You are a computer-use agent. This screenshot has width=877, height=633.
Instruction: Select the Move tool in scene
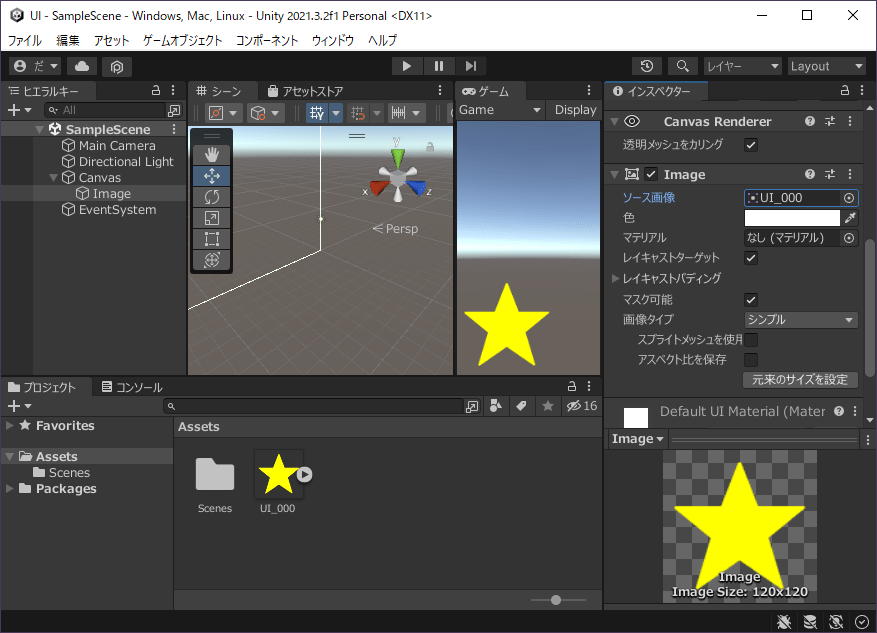click(211, 176)
